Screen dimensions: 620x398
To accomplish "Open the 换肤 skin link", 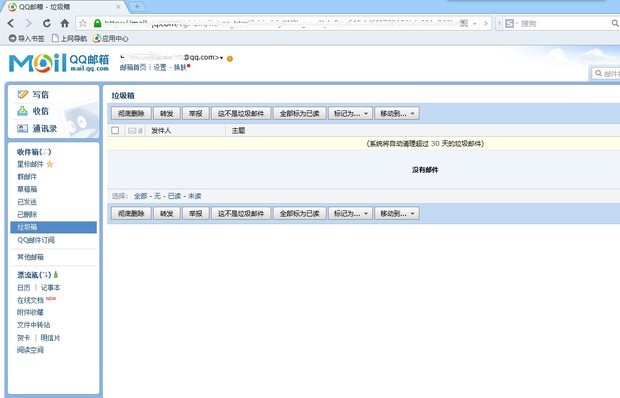I will pos(180,68).
